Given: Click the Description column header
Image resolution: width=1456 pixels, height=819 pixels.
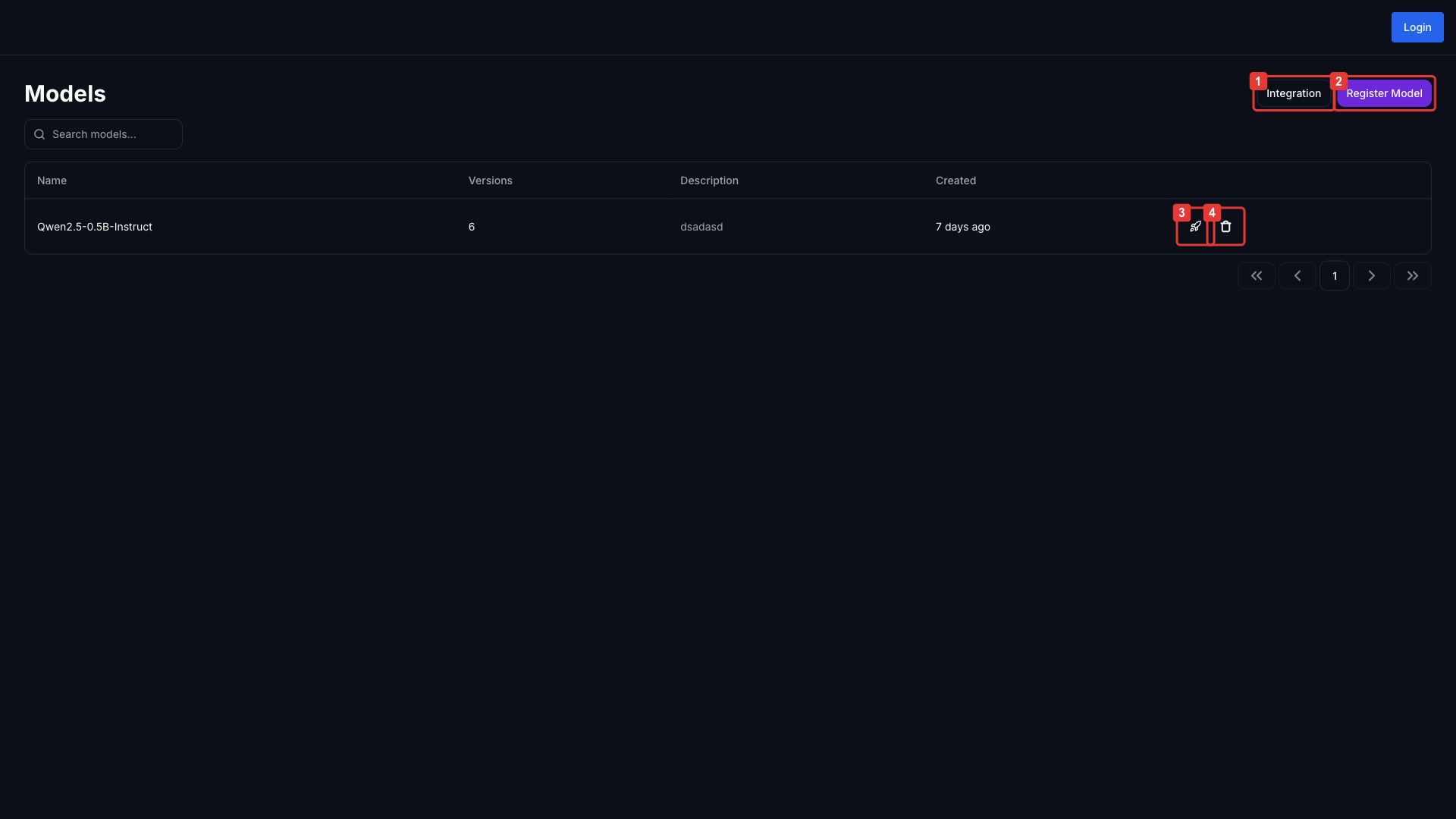Looking at the screenshot, I should coord(708,180).
